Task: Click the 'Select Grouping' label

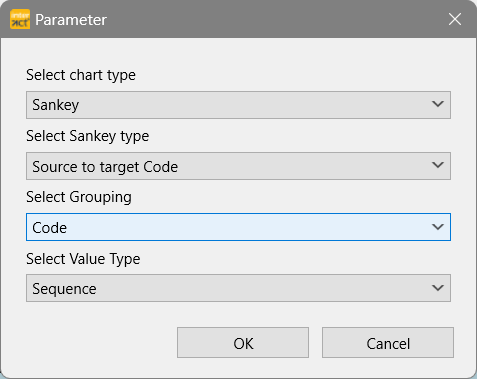Action: pyautogui.click(x=79, y=197)
